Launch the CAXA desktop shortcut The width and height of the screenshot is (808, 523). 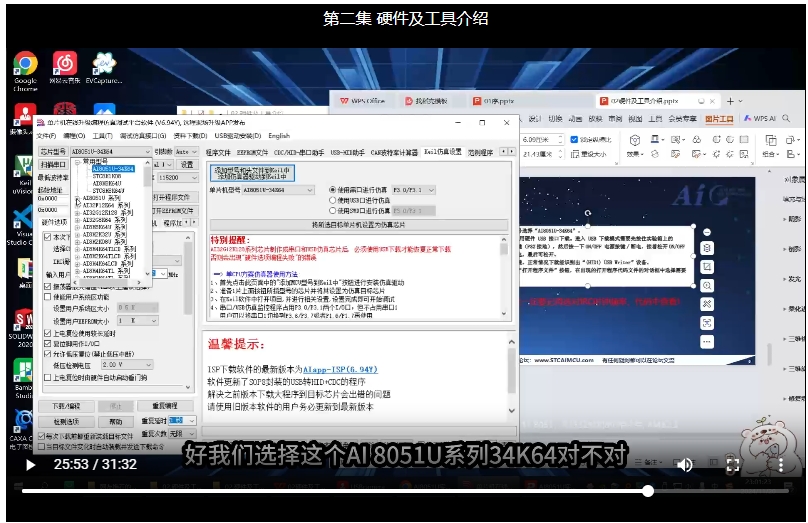(22, 429)
